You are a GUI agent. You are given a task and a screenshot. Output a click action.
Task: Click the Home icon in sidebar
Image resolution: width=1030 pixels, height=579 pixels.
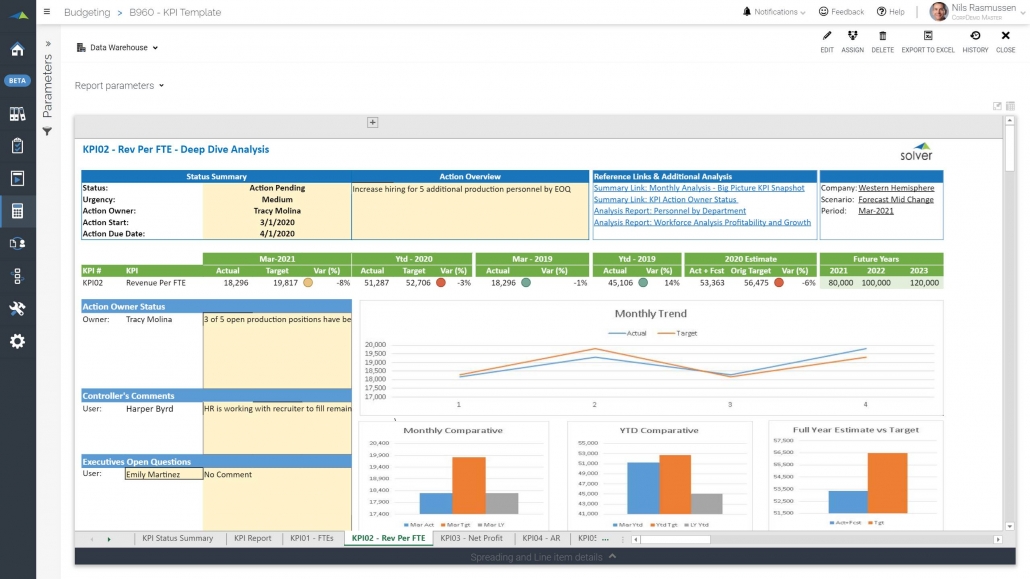coord(17,49)
